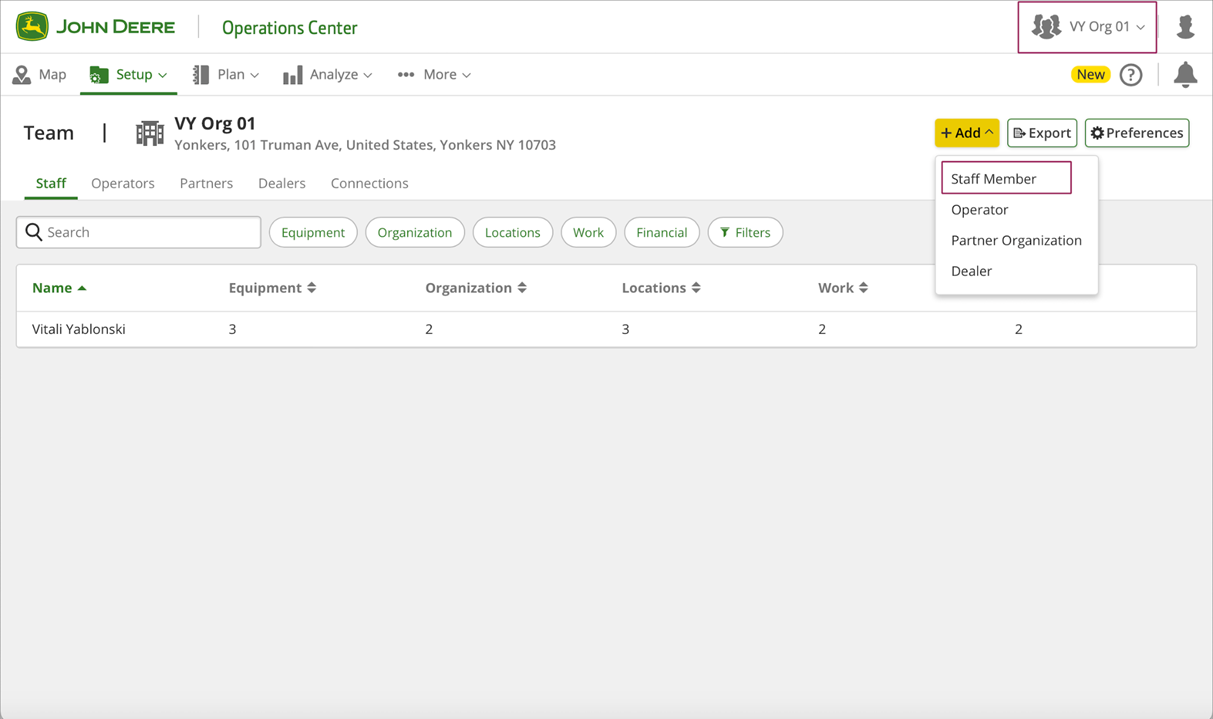
Task: Click the Export button
Action: [1041, 133]
